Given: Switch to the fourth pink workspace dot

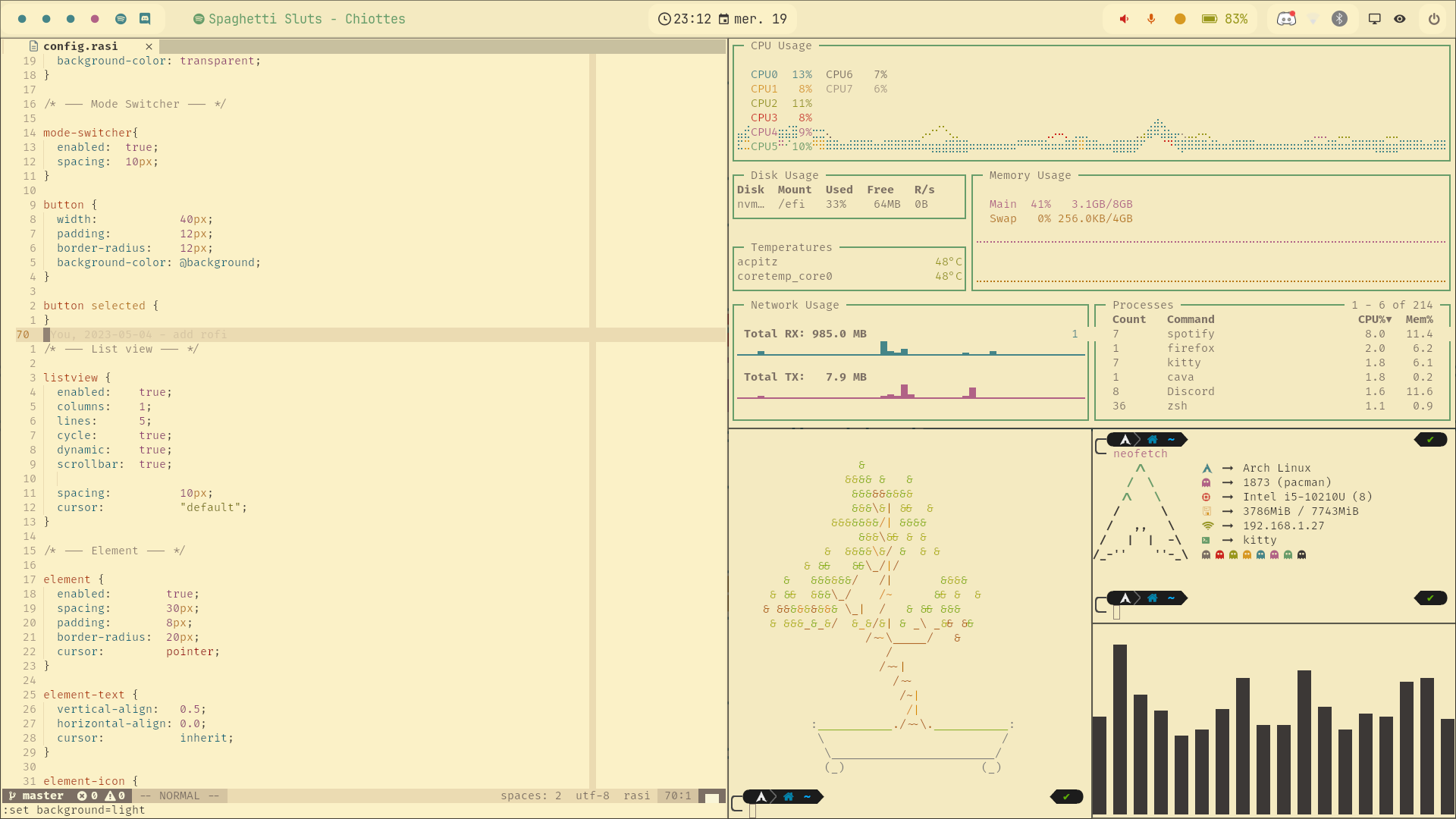Looking at the screenshot, I should (x=95, y=19).
